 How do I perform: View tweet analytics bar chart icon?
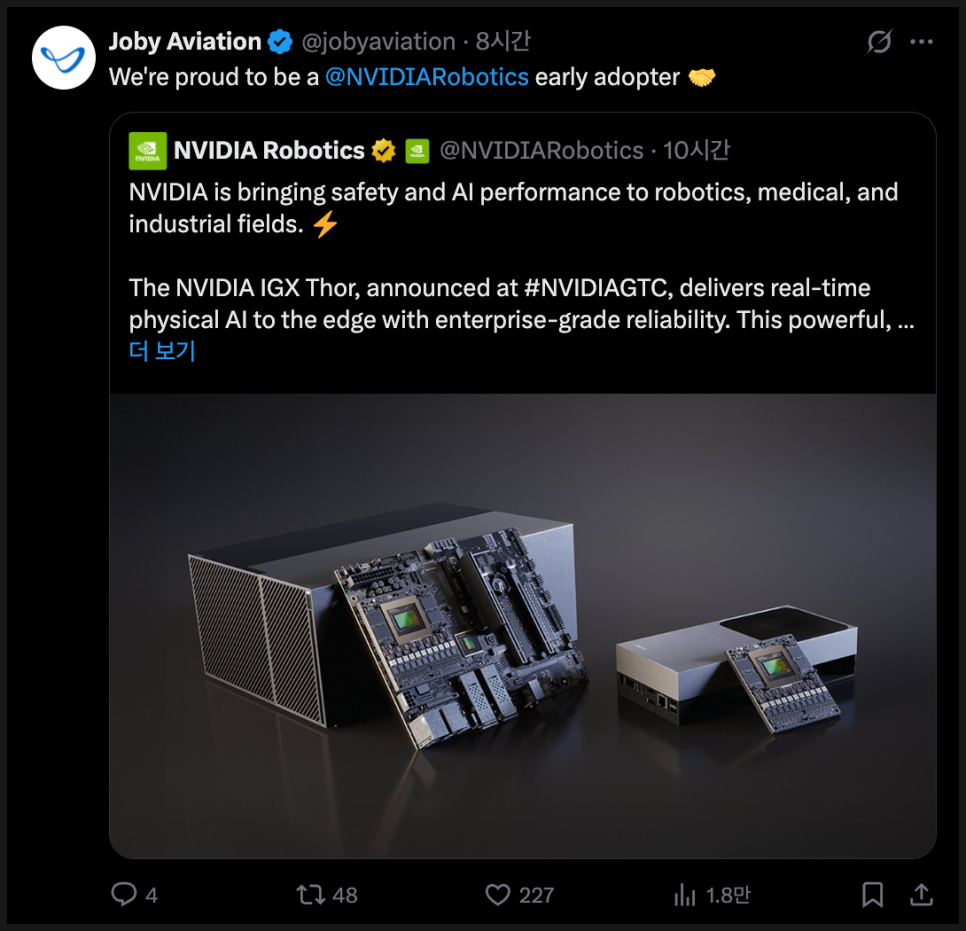tap(684, 894)
